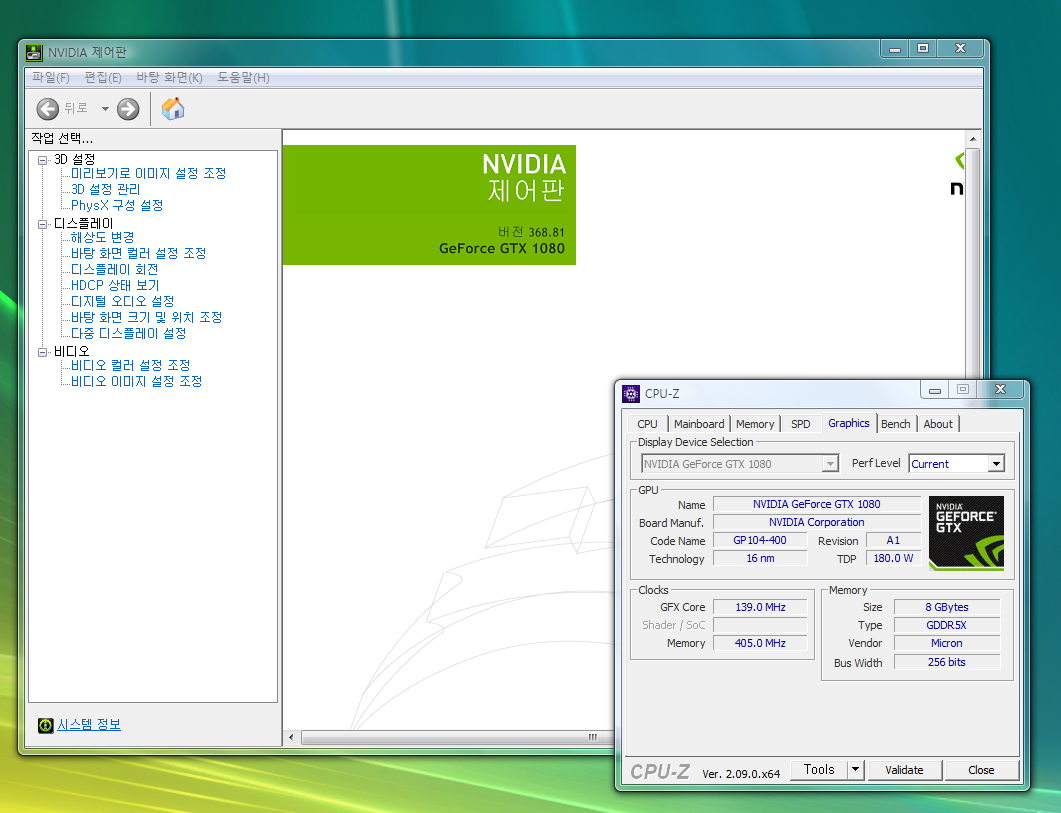Image resolution: width=1061 pixels, height=813 pixels.
Task: Click the Validate button
Action: 904,770
